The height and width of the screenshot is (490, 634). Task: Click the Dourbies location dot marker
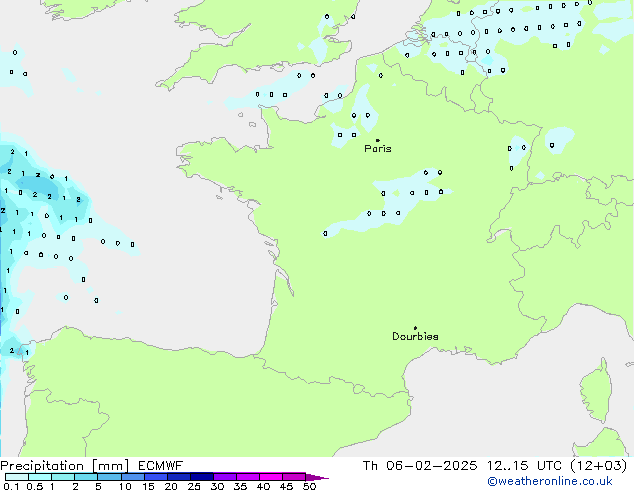pyautogui.click(x=415, y=328)
